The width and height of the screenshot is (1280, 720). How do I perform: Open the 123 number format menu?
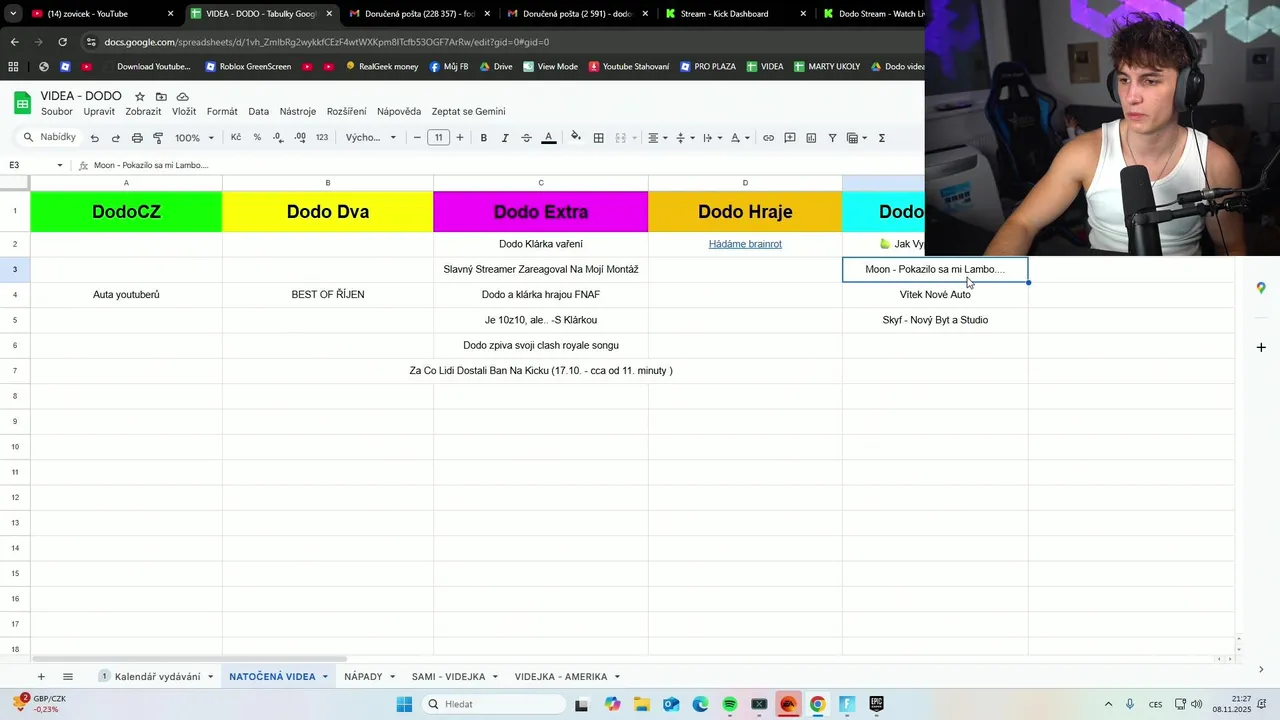pyautogui.click(x=322, y=138)
